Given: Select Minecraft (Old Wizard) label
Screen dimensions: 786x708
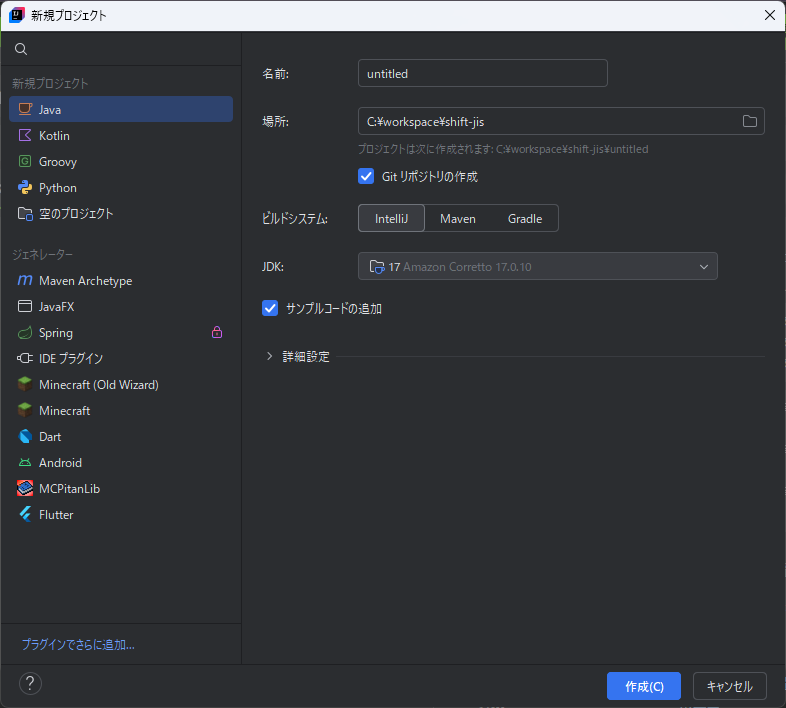Looking at the screenshot, I should 99,385.
